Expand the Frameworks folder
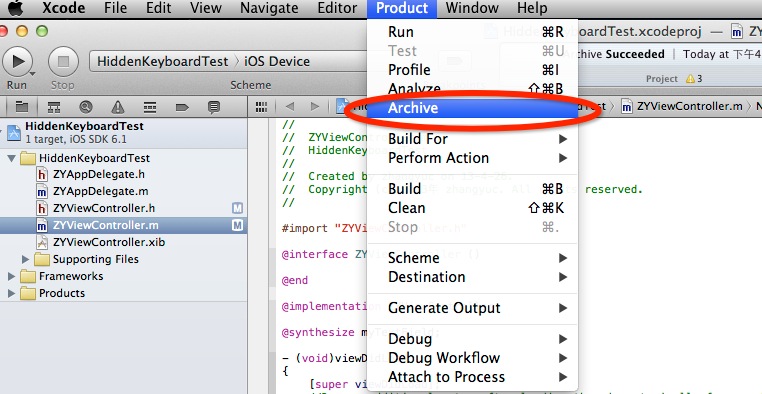Viewport: 762px width, 394px height. [11, 276]
